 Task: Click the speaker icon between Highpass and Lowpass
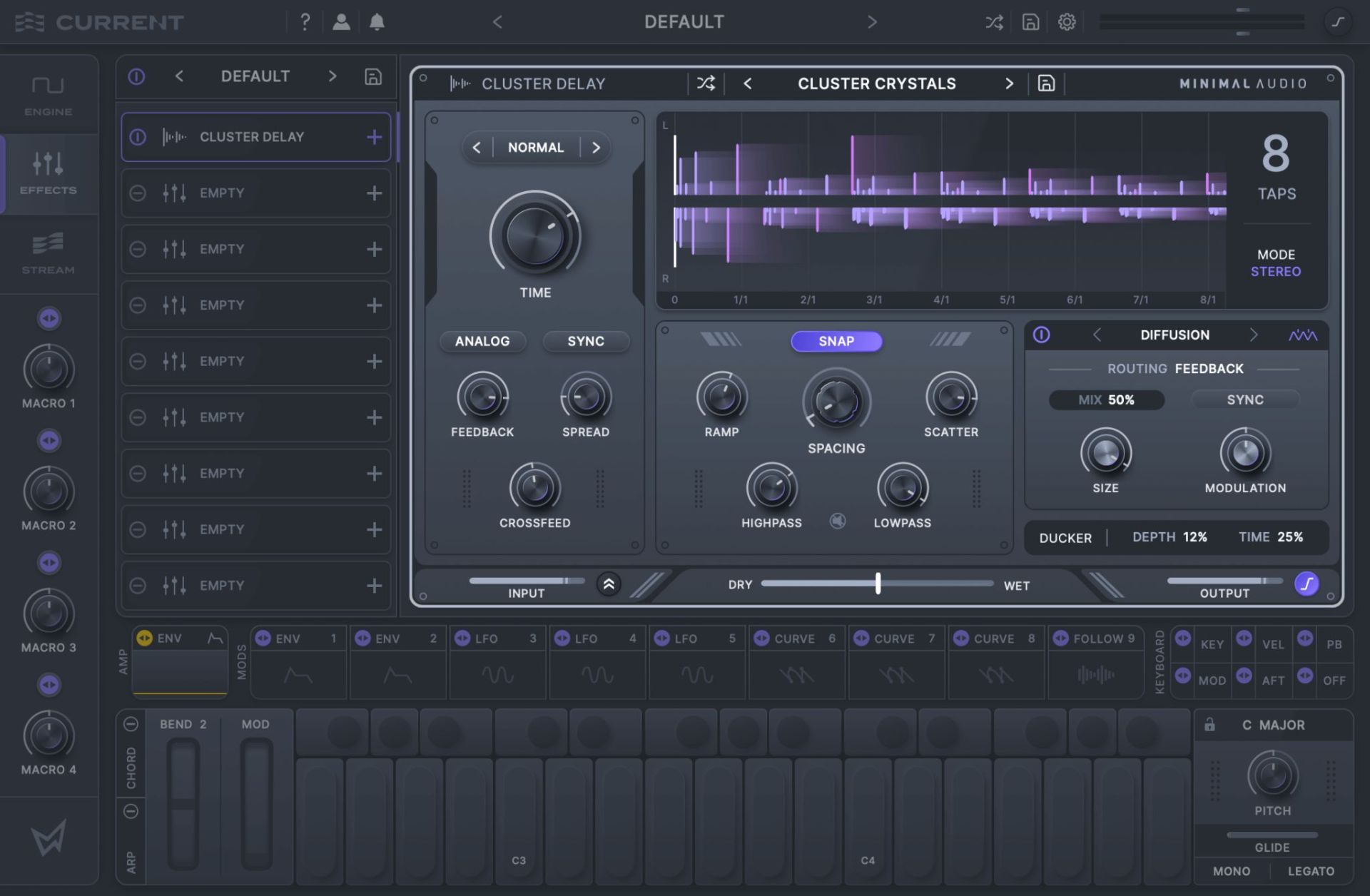coord(838,521)
